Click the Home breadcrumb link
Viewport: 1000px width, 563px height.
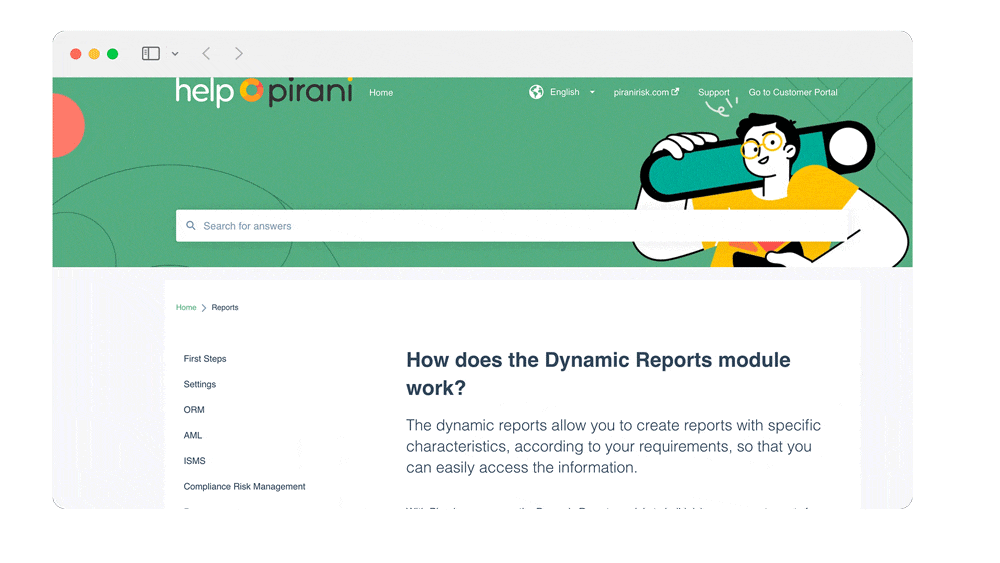(x=186, y=308)
